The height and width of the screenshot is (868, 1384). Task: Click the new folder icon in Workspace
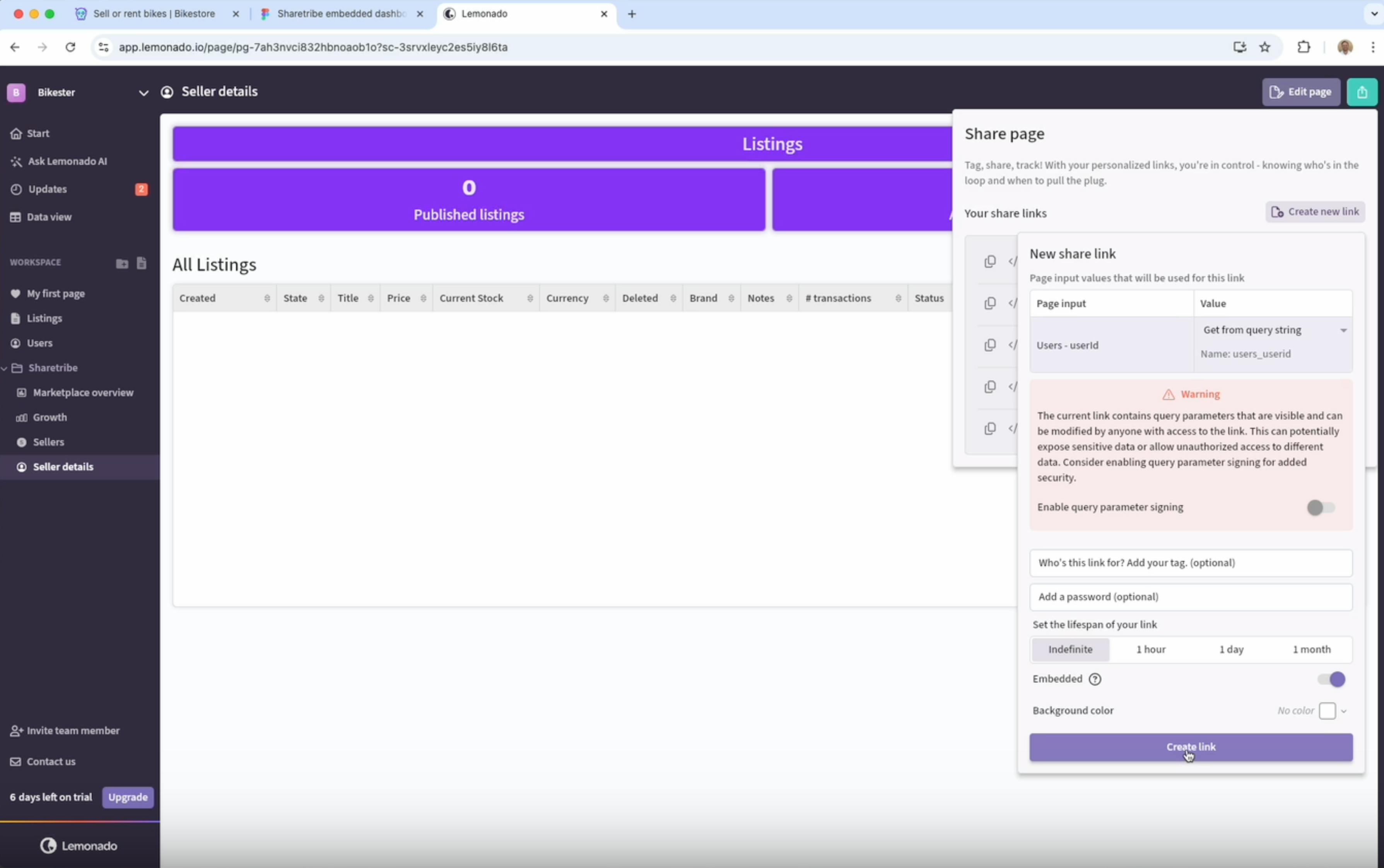click(x=122, y=263)
